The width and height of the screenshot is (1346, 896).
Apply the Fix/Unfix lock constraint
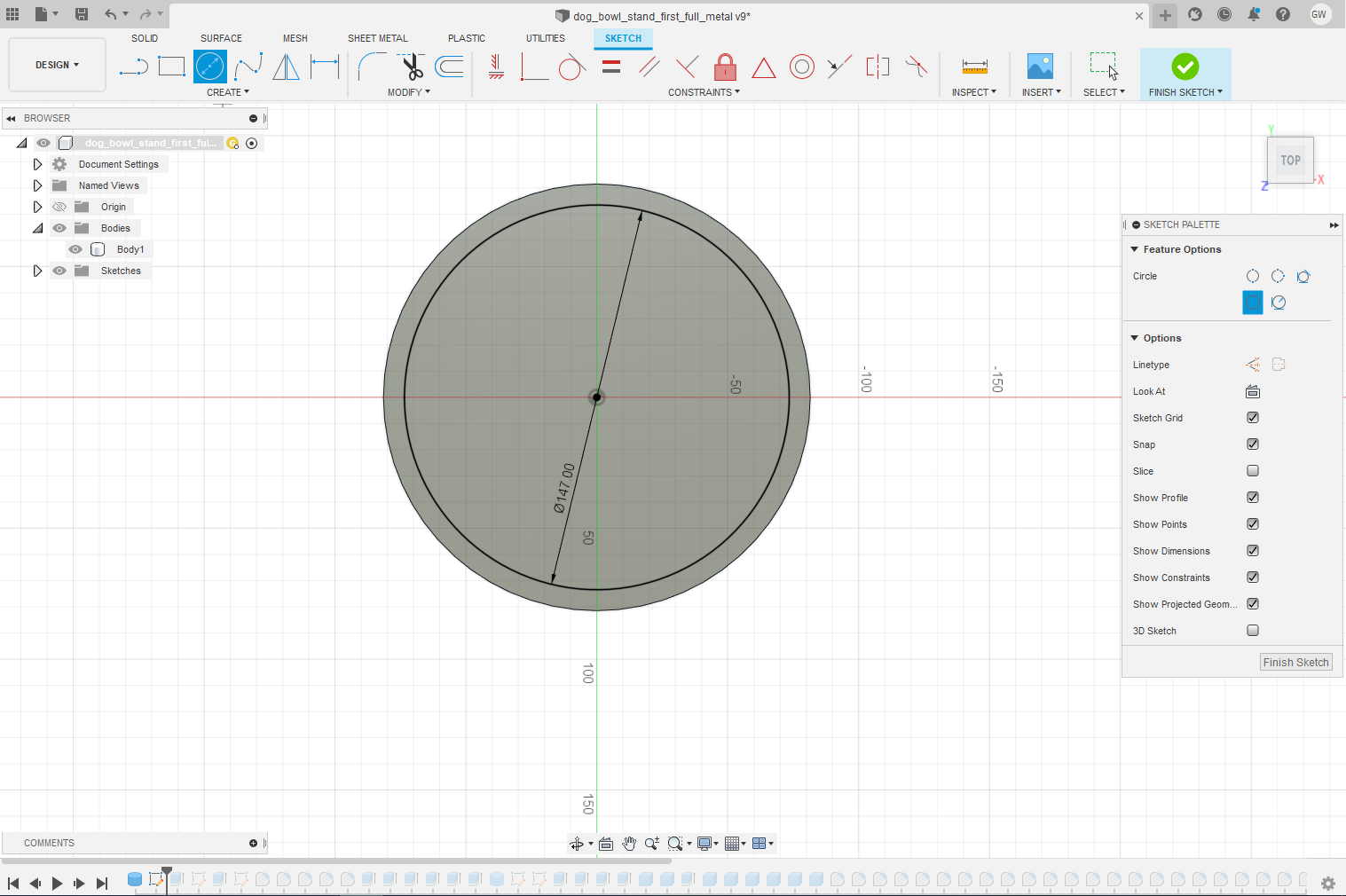(x=725, y=67)
